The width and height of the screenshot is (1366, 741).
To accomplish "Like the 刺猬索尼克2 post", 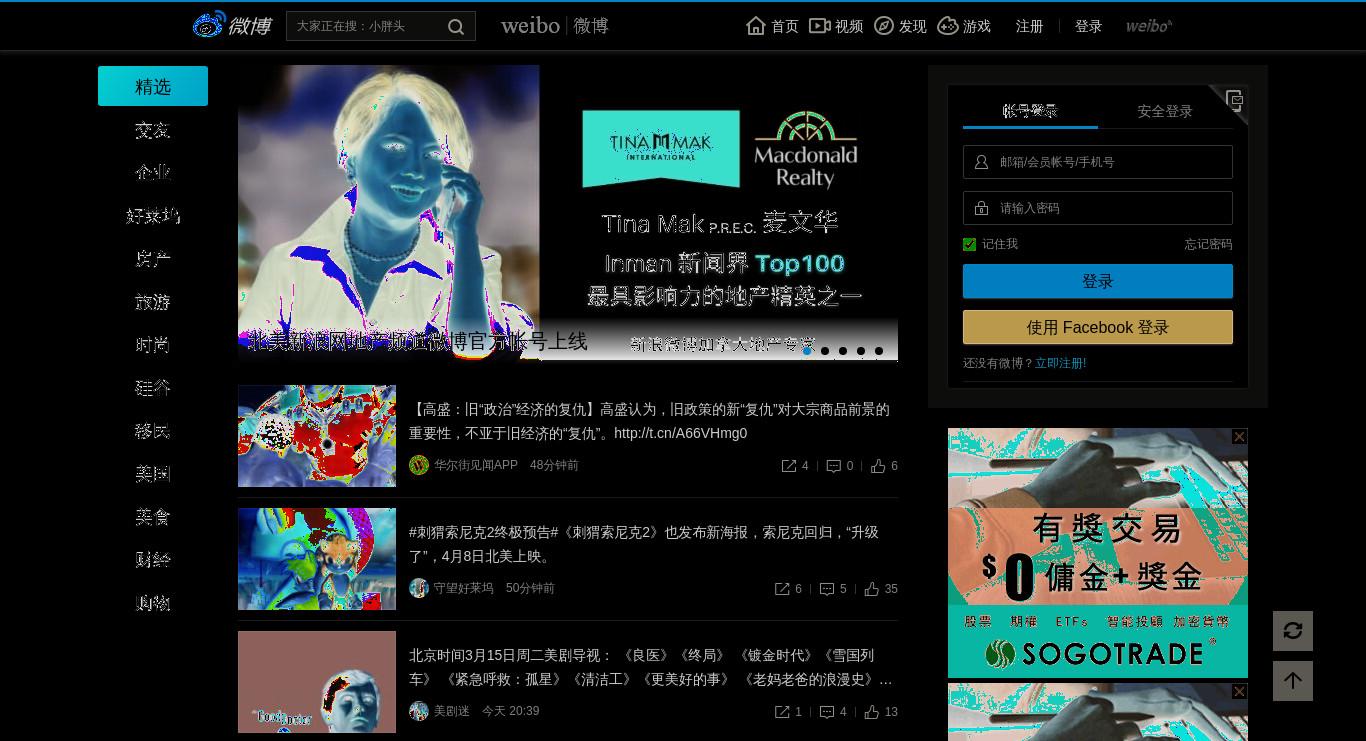I will pos(872,589).
